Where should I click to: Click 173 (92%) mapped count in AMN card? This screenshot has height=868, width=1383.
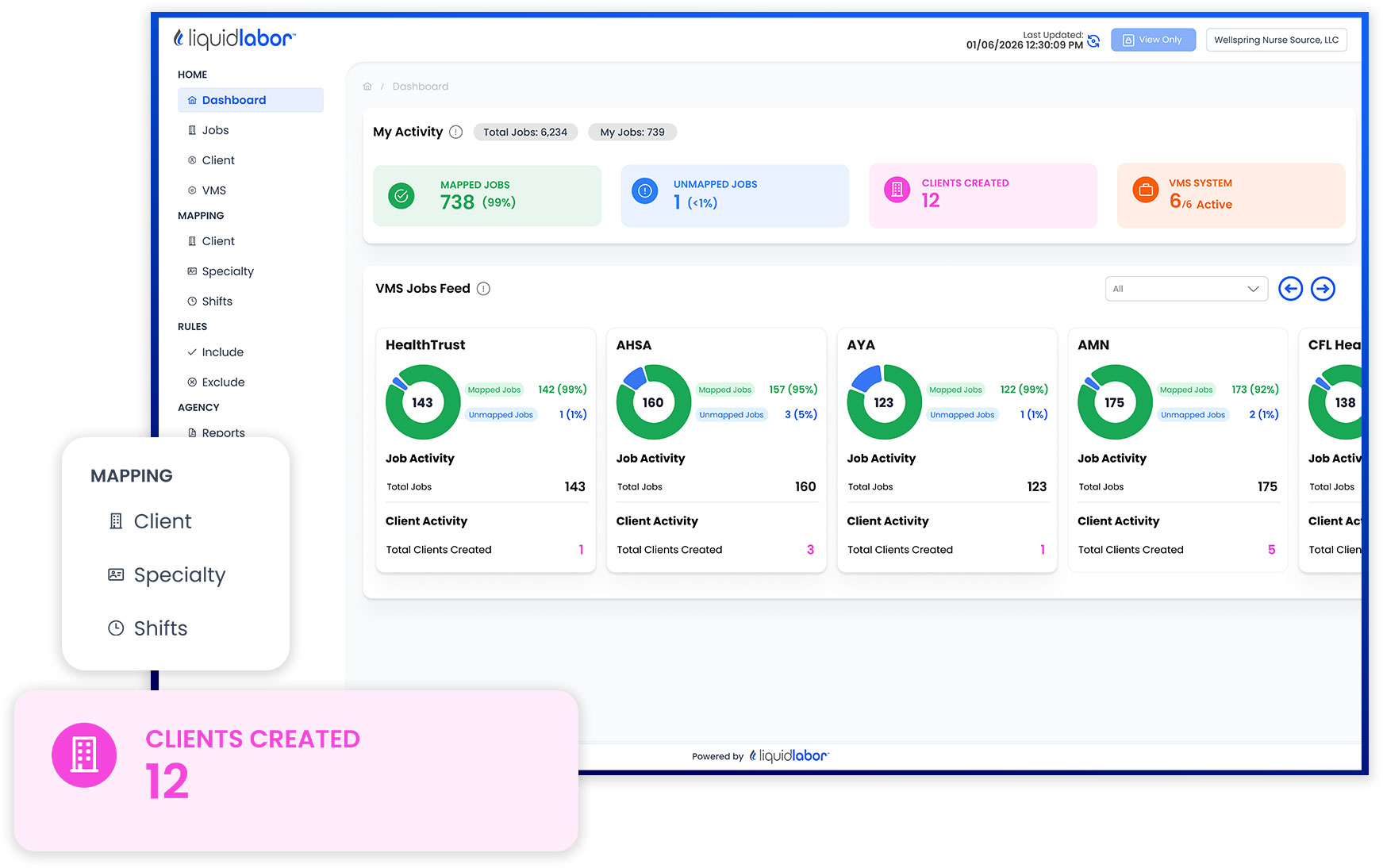pyautogui.click(x=1255, y=390)
